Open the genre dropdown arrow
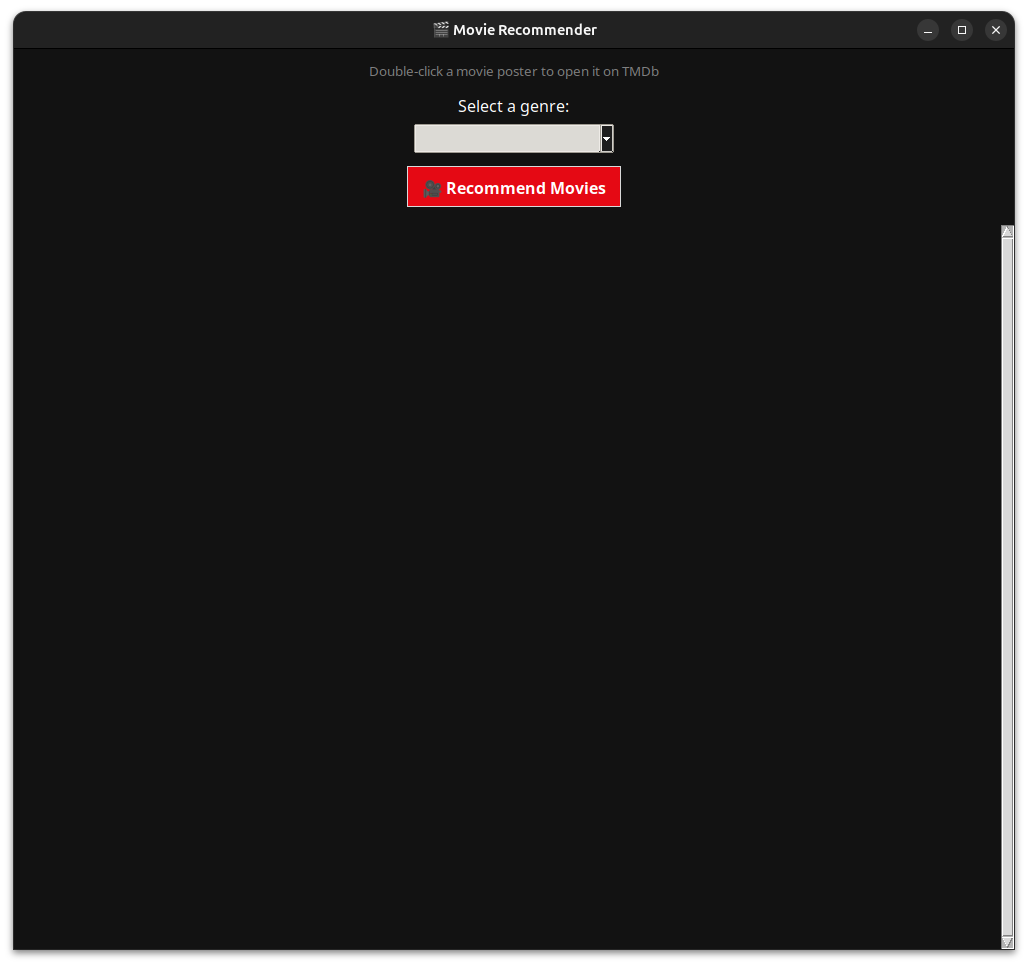Screen dimensions: 1028x966 tap(606, 138)
